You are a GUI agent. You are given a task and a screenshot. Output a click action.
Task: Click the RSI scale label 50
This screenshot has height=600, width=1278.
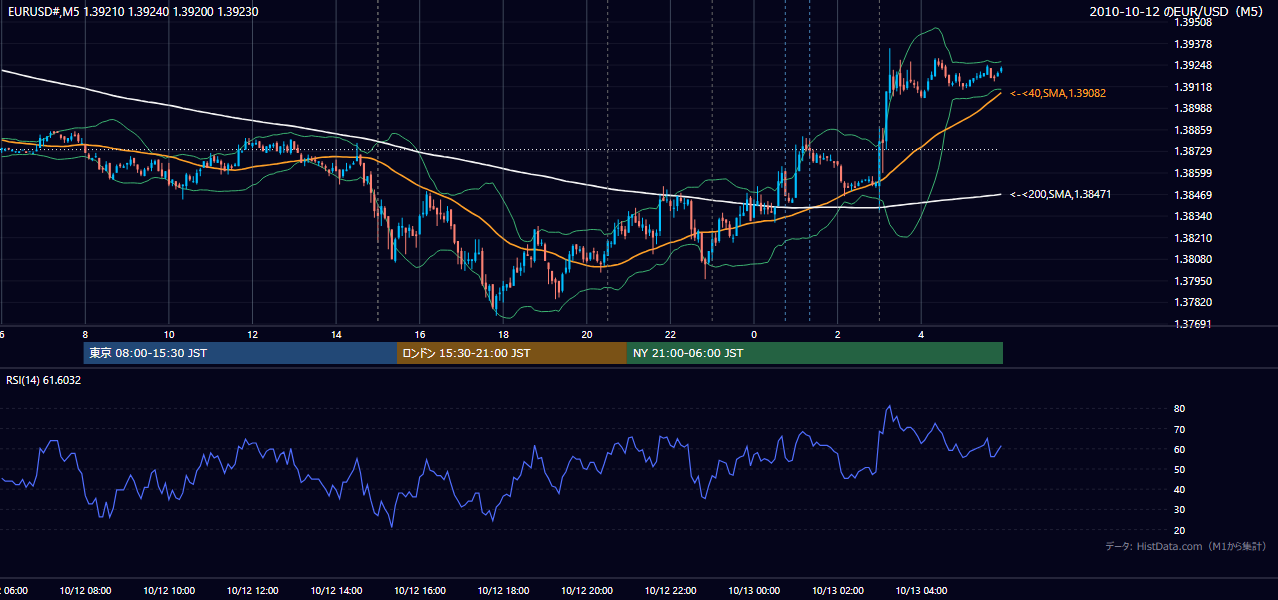(1179, 469)
